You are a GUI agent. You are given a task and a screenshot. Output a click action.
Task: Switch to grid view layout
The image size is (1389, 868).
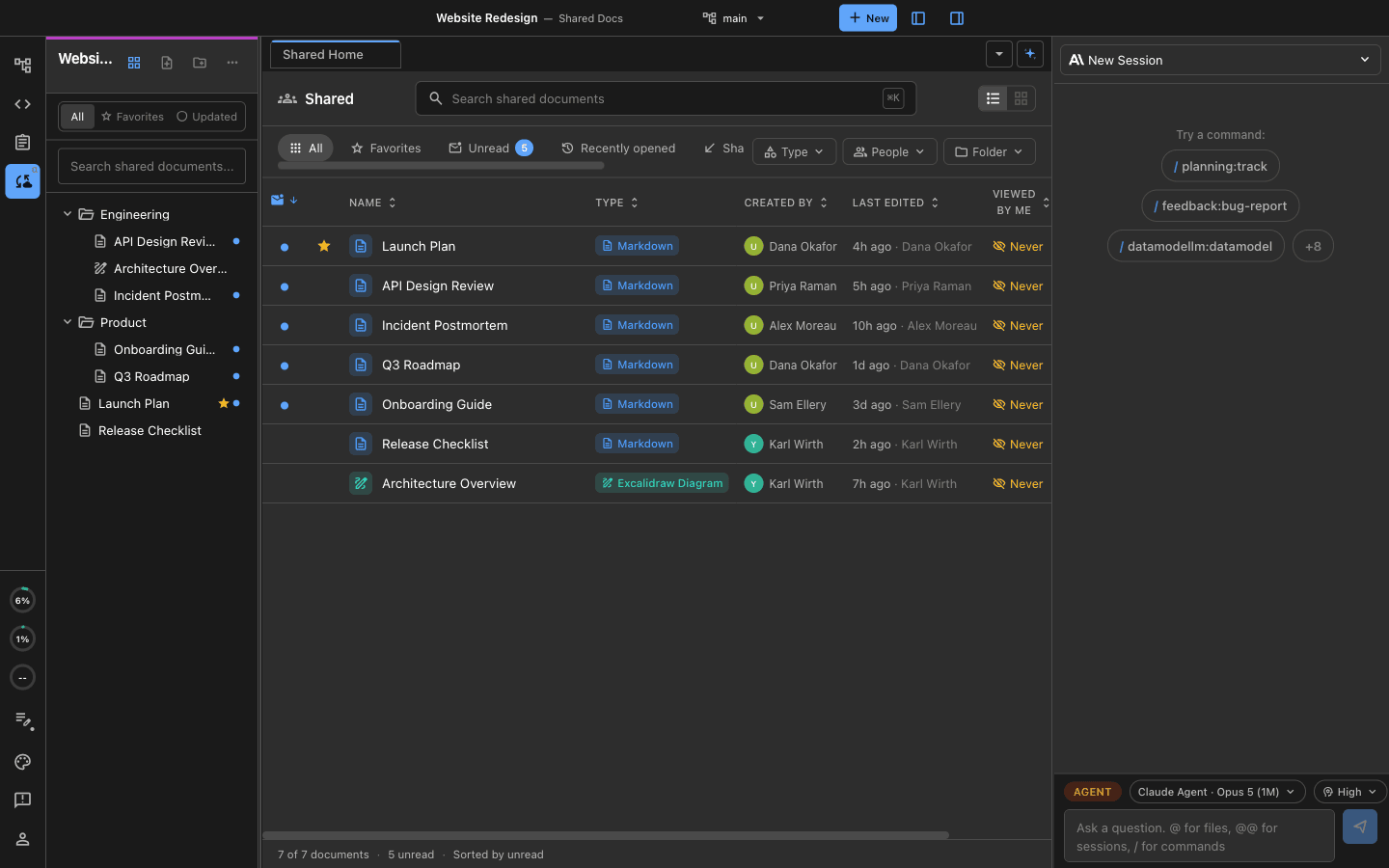pos(1021,98)
